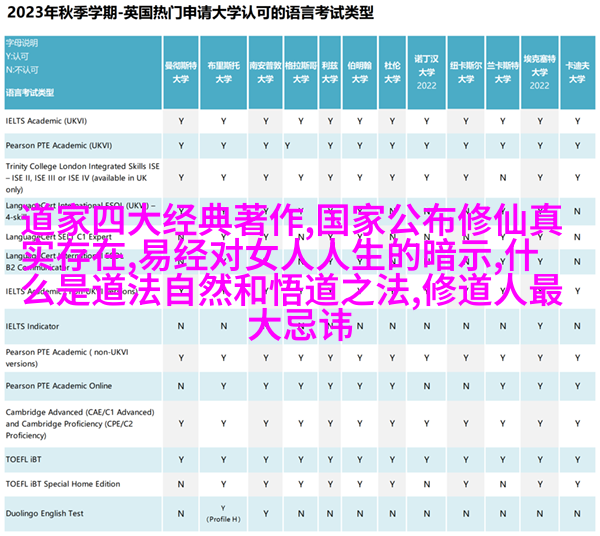This screenshot has width=600, height=536.
Task: Select the 曼彻斯特大学 column header
Action: 181,72
